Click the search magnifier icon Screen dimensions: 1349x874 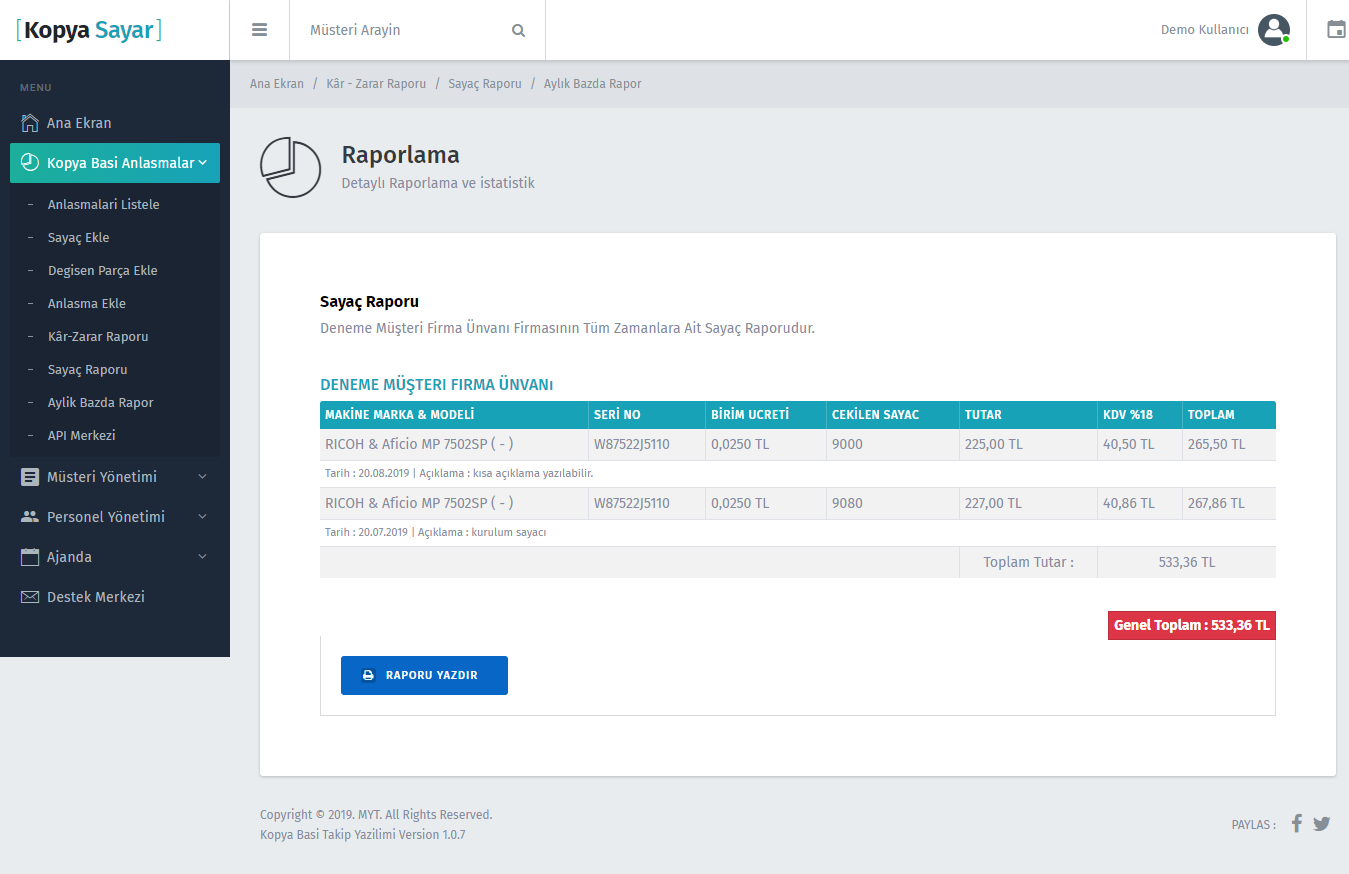coord(518,30)
